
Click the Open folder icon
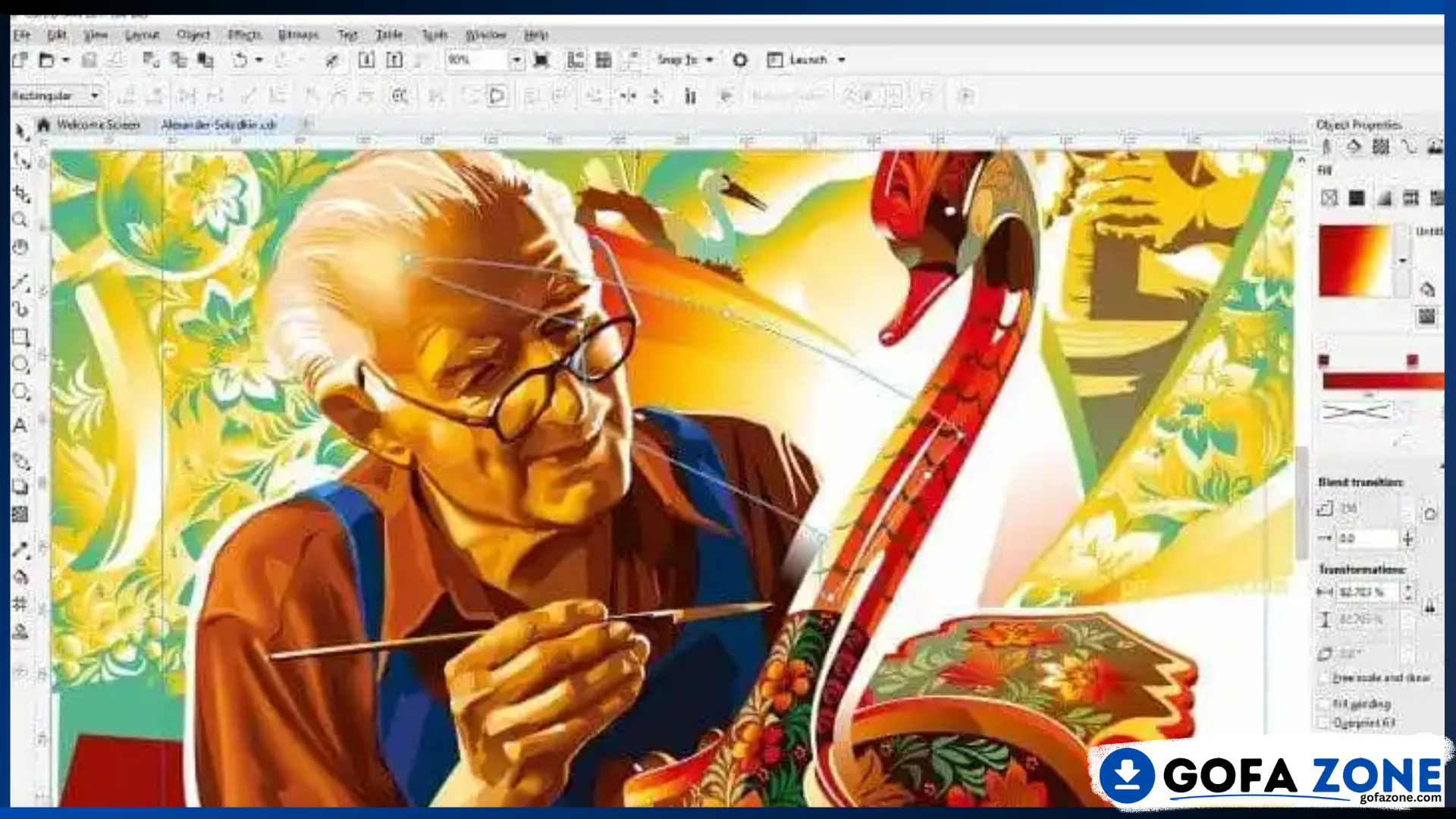47,60
